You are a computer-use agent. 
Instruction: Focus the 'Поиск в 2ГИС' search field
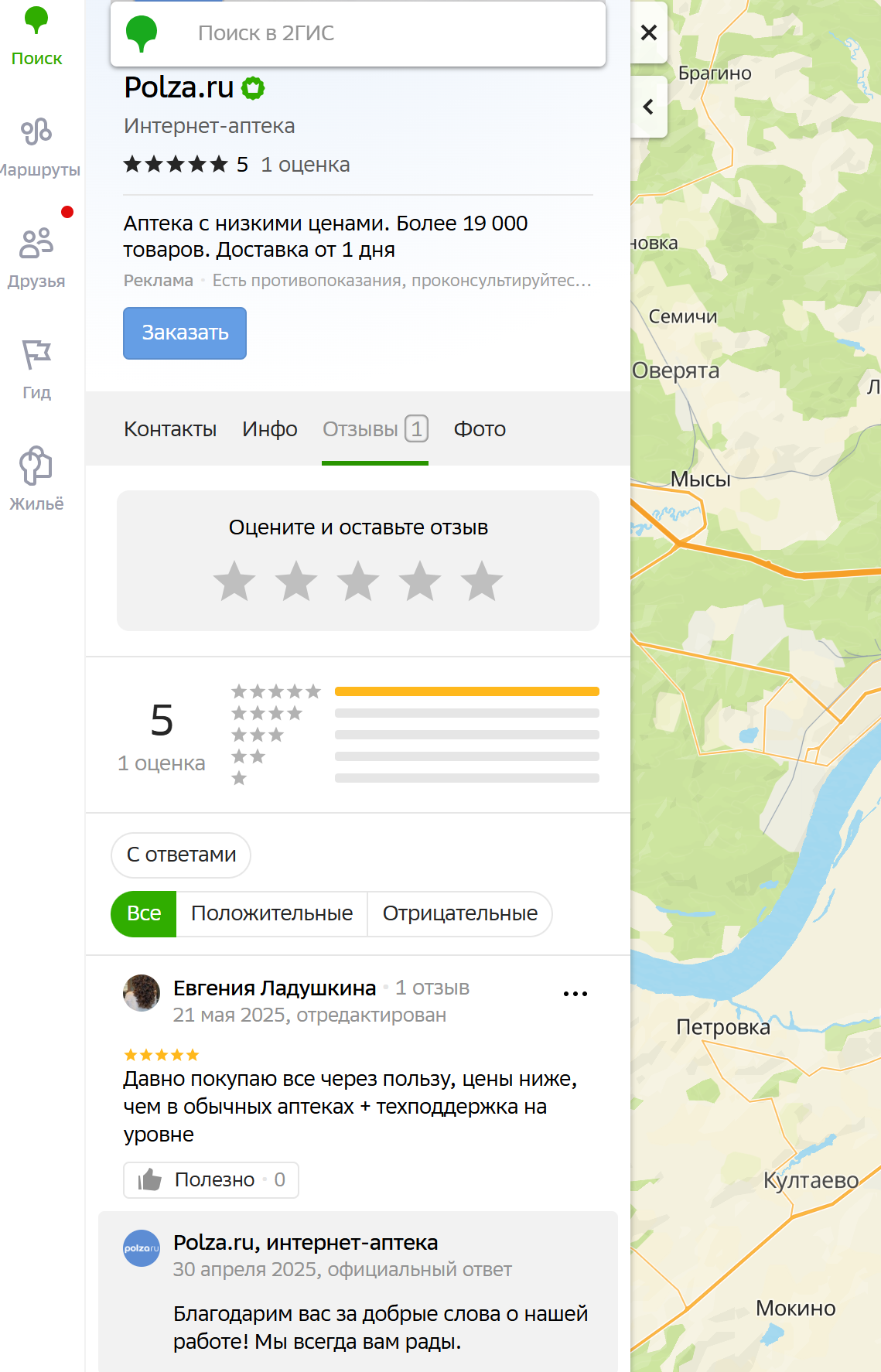(358, 33)
